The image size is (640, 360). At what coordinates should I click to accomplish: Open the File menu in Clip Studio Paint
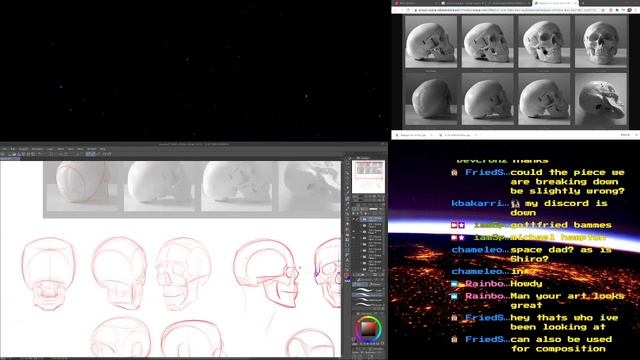(x=4, y=149)
